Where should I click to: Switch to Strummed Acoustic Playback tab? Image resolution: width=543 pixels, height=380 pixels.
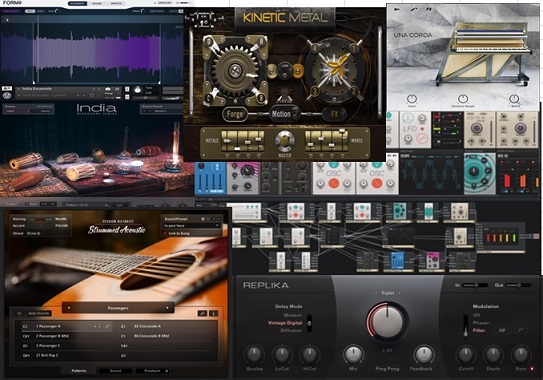click(152, 371)
